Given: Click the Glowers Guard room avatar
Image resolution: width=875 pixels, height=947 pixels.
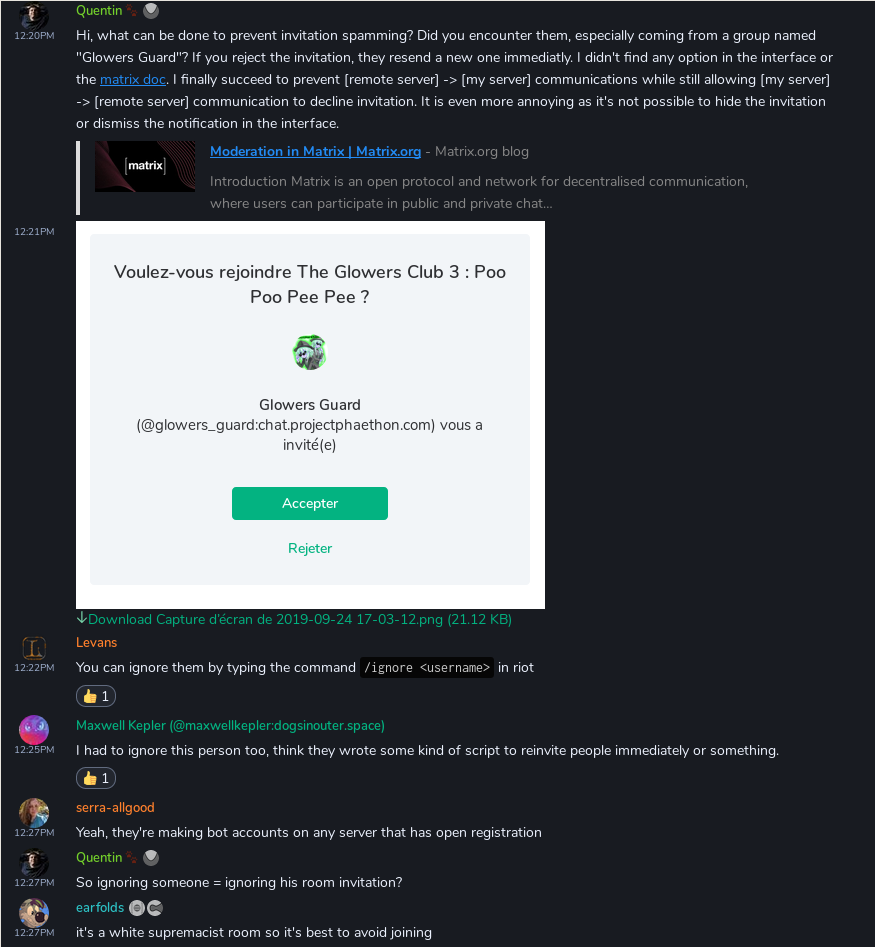Looking at the screenshot, I should pyautogui.click(x=310, y=353).
